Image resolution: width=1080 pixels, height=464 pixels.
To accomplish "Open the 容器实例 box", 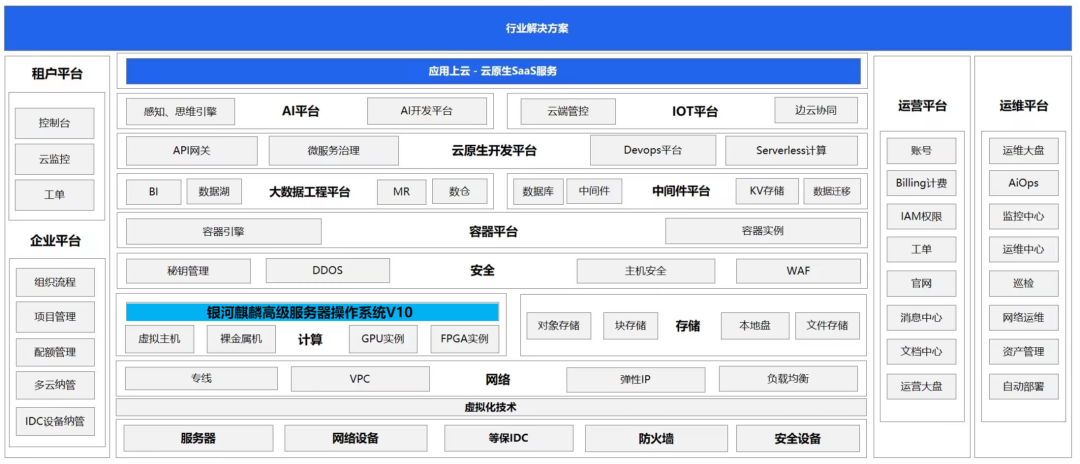I will pos(762,231).
